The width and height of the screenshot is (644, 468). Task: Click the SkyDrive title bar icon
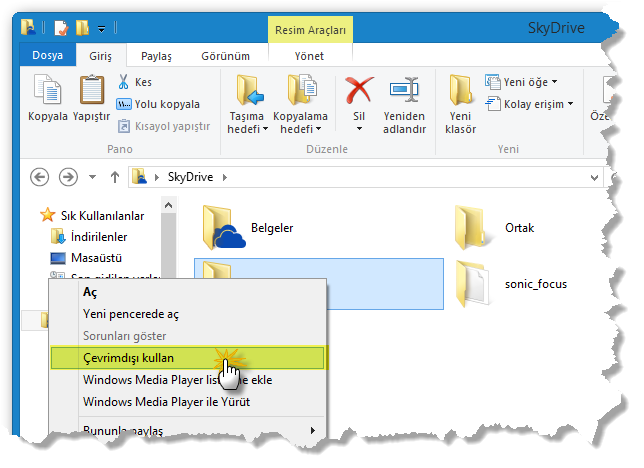click(28, 27)
